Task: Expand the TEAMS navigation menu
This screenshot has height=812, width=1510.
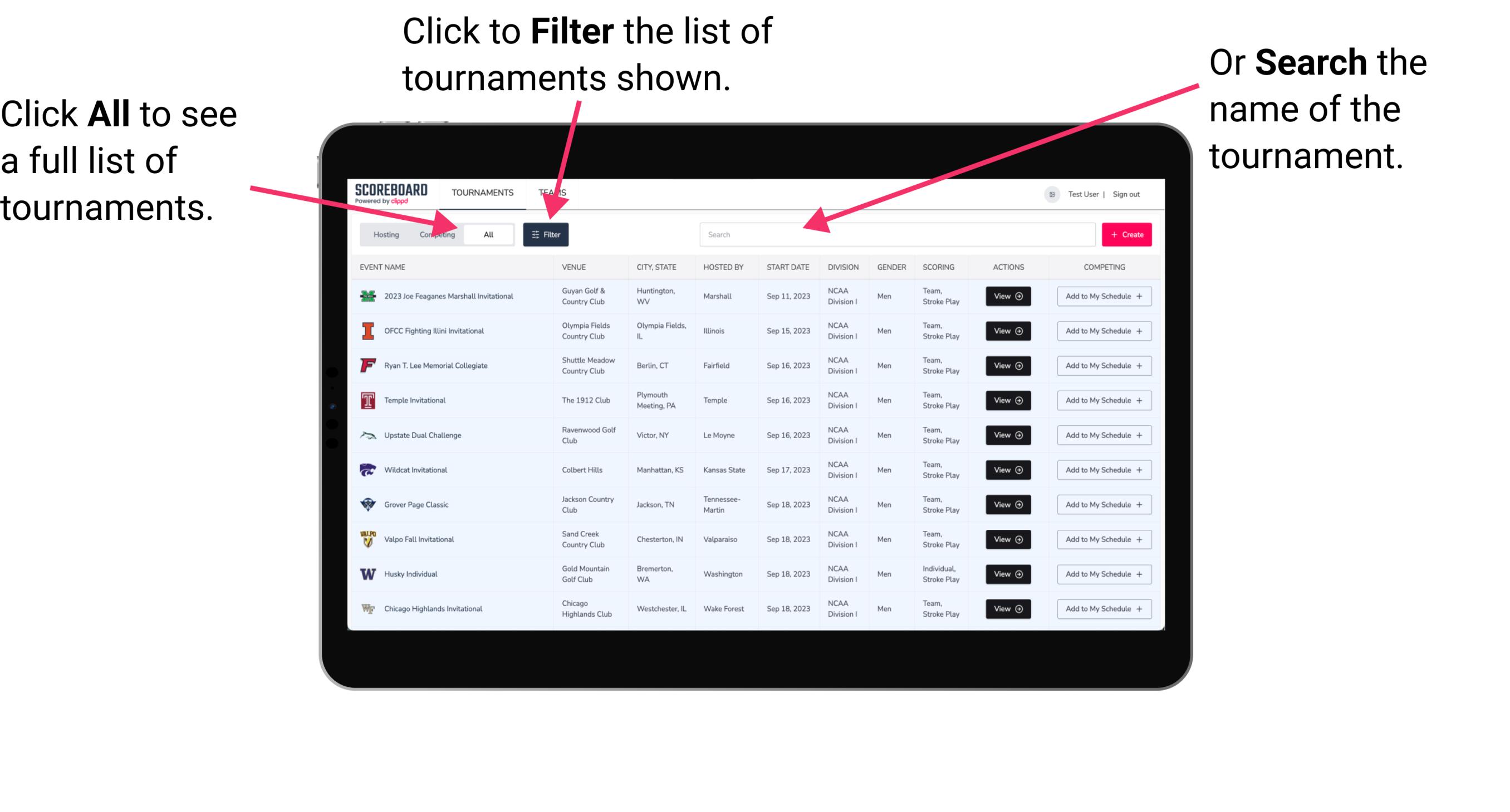Action: tap(554, 192)
